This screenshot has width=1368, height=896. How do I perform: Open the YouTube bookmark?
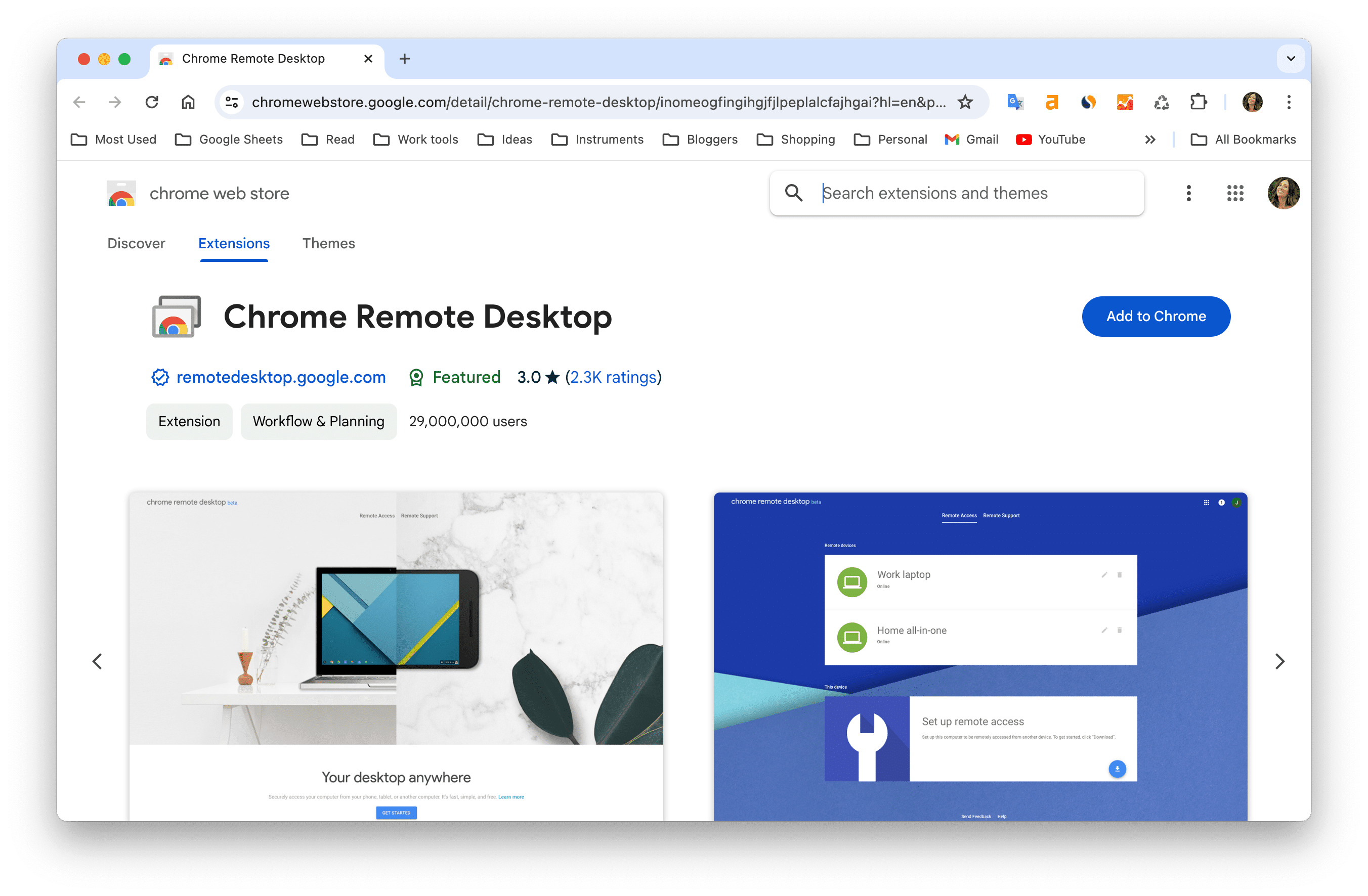coord(1051,140)
